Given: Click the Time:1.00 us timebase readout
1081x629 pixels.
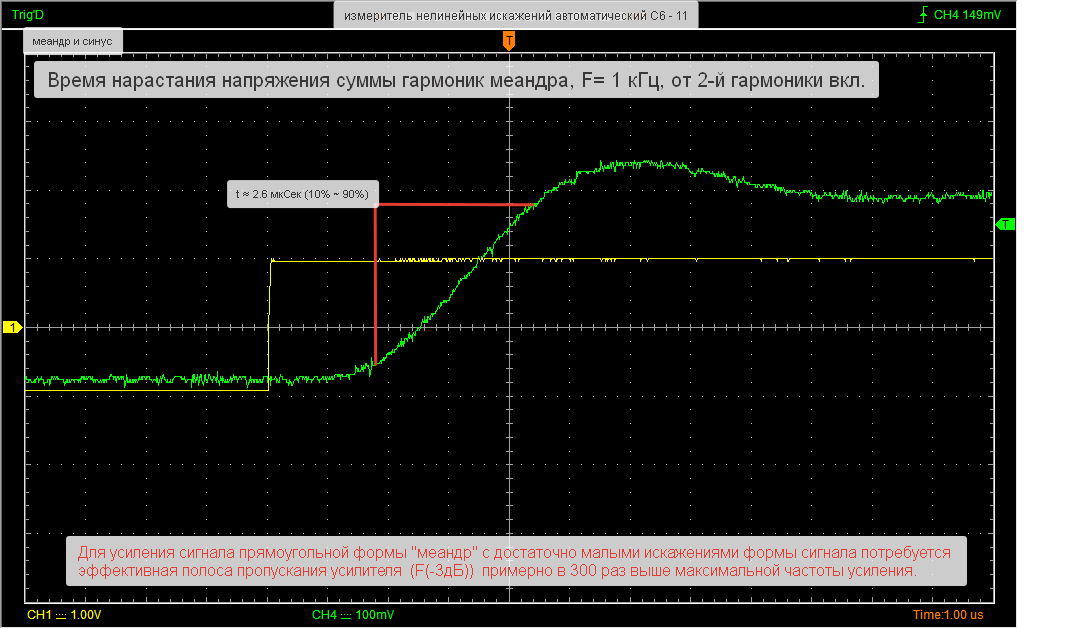Looking at the screenshot, I should (948, 615).
